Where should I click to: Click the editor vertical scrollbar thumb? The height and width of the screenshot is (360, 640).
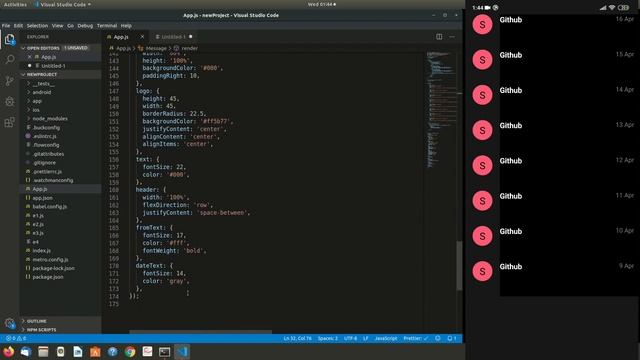coord(459,266)
